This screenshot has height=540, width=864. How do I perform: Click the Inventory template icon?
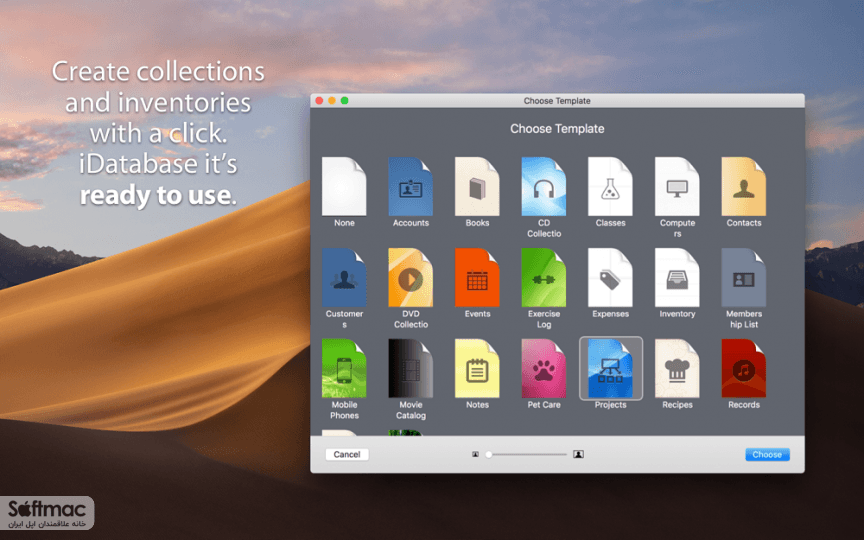(677, 277)
